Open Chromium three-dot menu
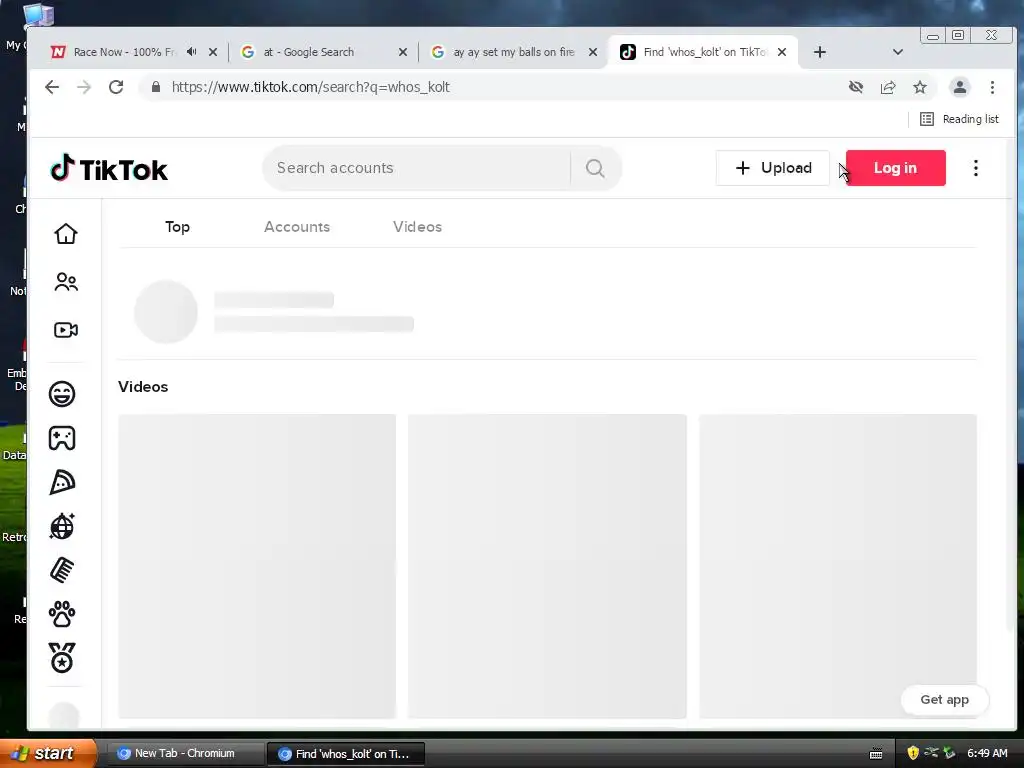 tap(992, 87)
